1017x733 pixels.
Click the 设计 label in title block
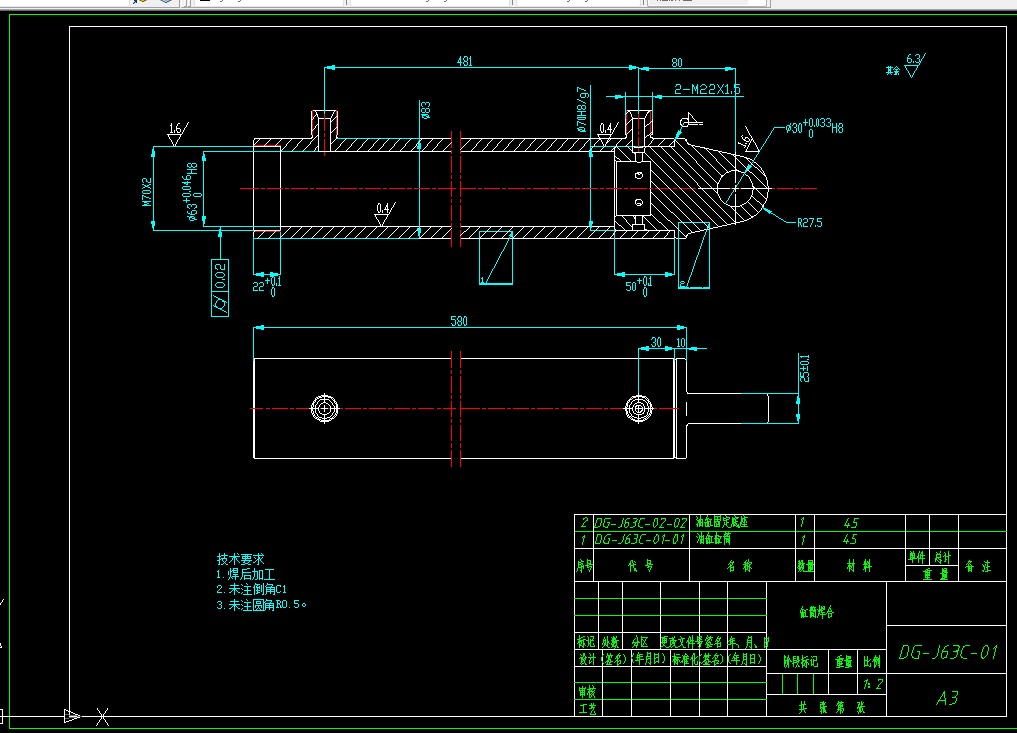point(586,659)
